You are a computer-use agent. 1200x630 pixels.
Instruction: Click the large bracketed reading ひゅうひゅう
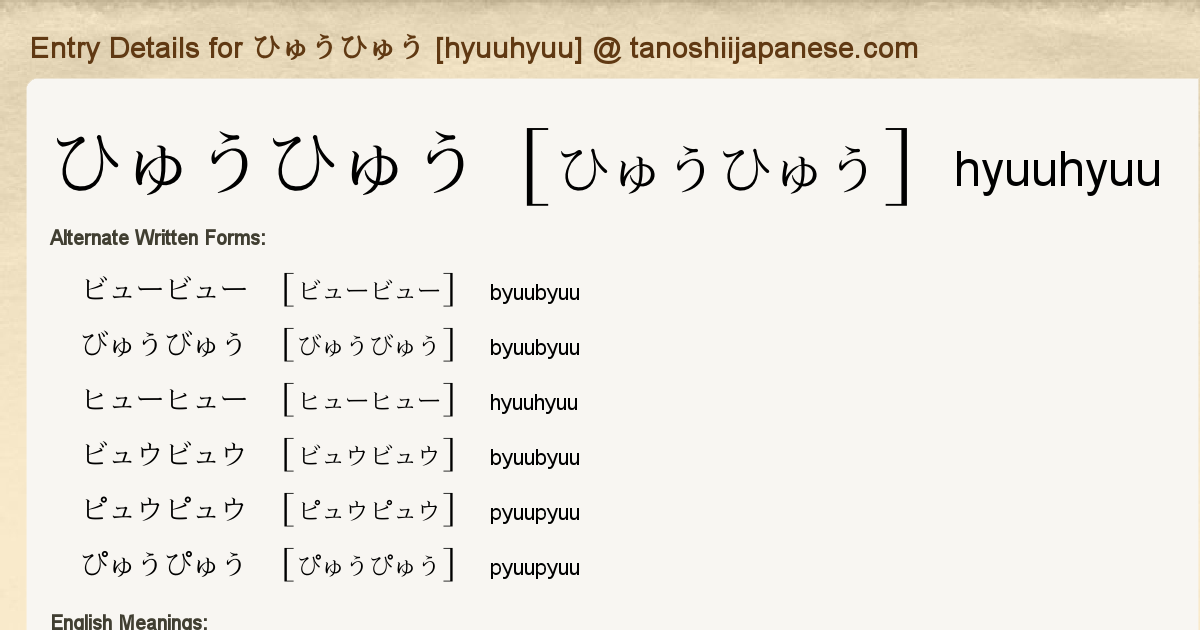[x=717, y=170]
